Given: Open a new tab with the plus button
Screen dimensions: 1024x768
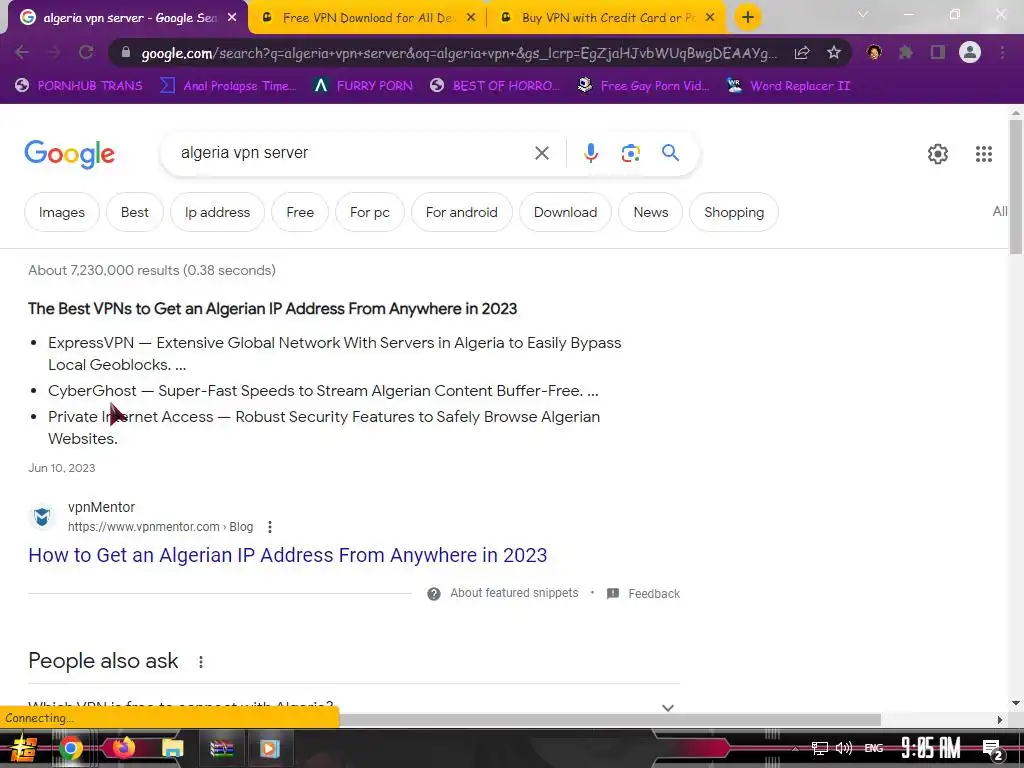Looking at the screenshot, I should click(x=748, y=18).
